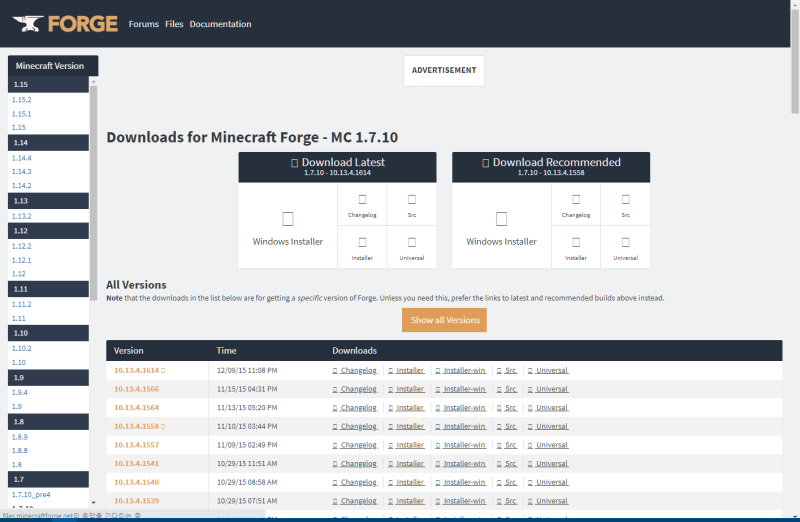
Task: Click the version list scroll up arrow
Action: pyautogui.click(x=93, y=81)
